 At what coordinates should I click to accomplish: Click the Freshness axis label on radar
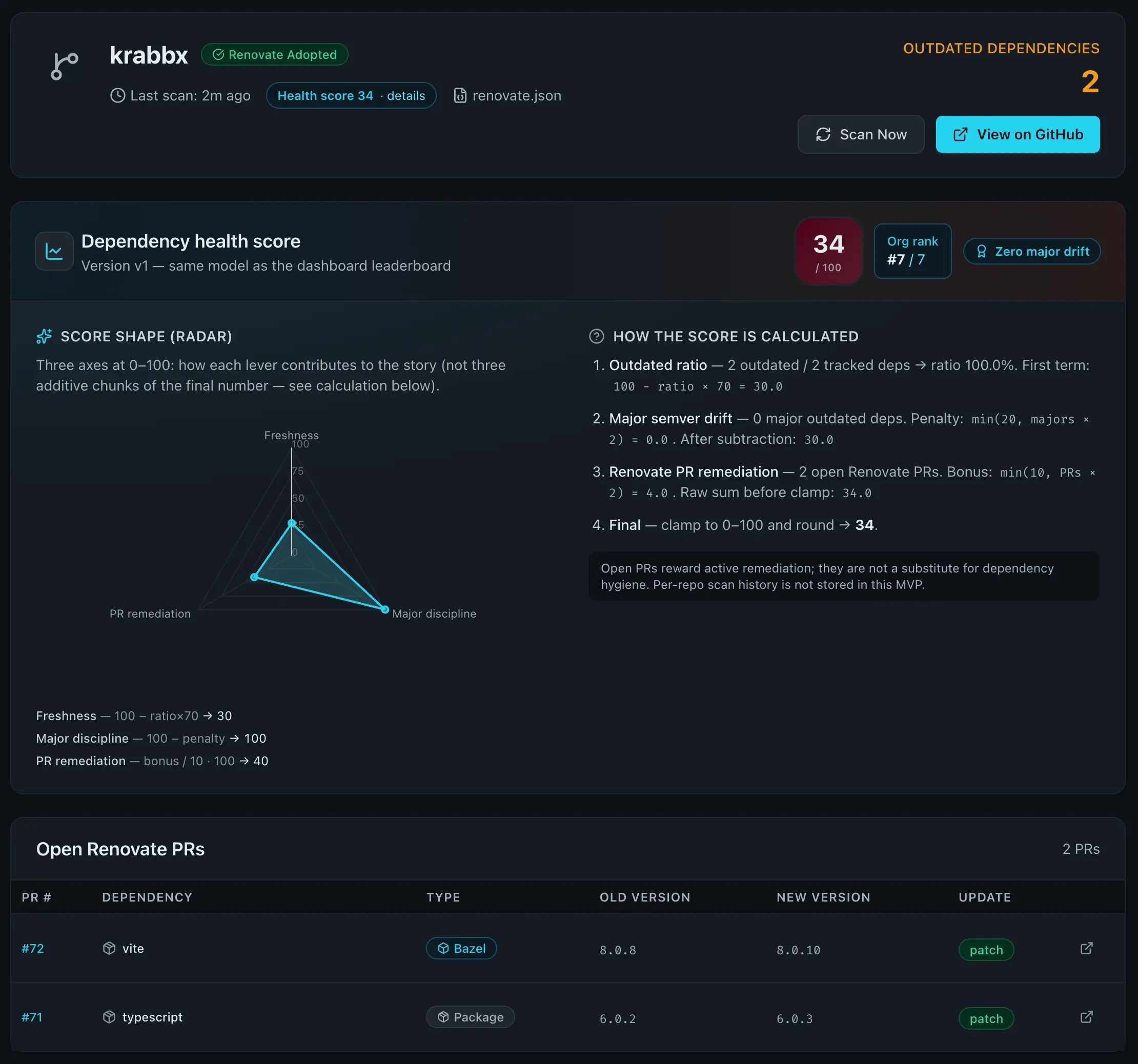(291, 435)
